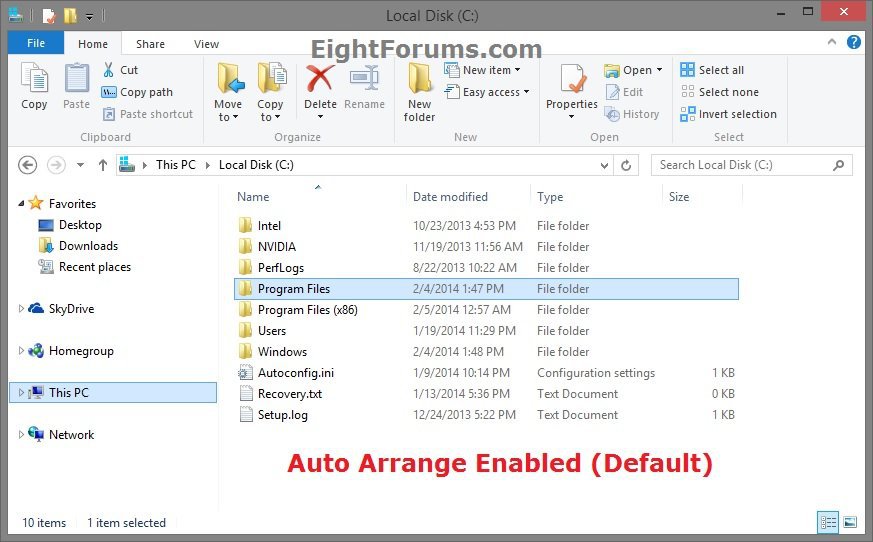This screenshot has height=542, width=873.
Task: Click the Search Local Disk (C:) field
Action: click(x=751, y=165)
